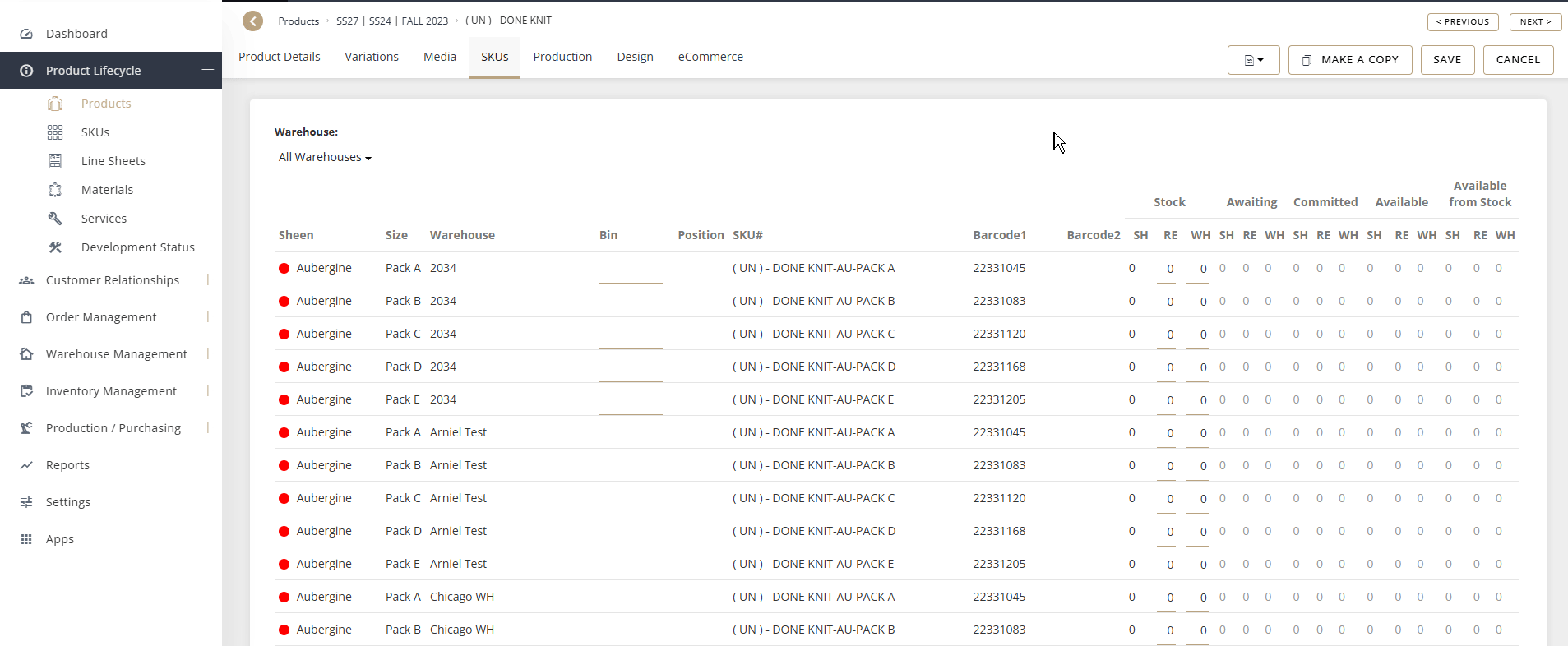Click red Aubergine swatch in Pack A 2034 row

coord(284,268)
